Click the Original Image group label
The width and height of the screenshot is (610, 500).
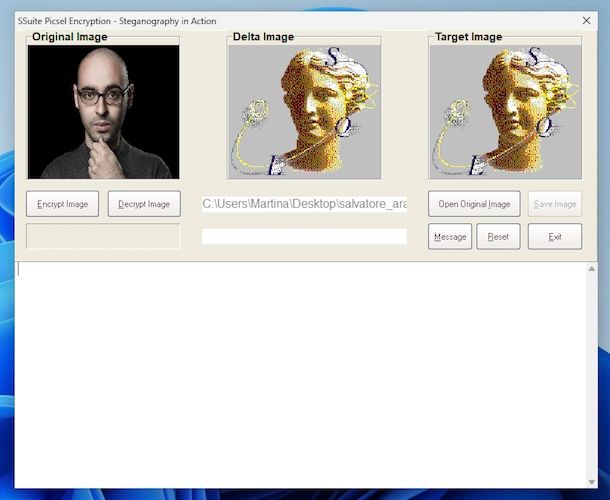70,37
